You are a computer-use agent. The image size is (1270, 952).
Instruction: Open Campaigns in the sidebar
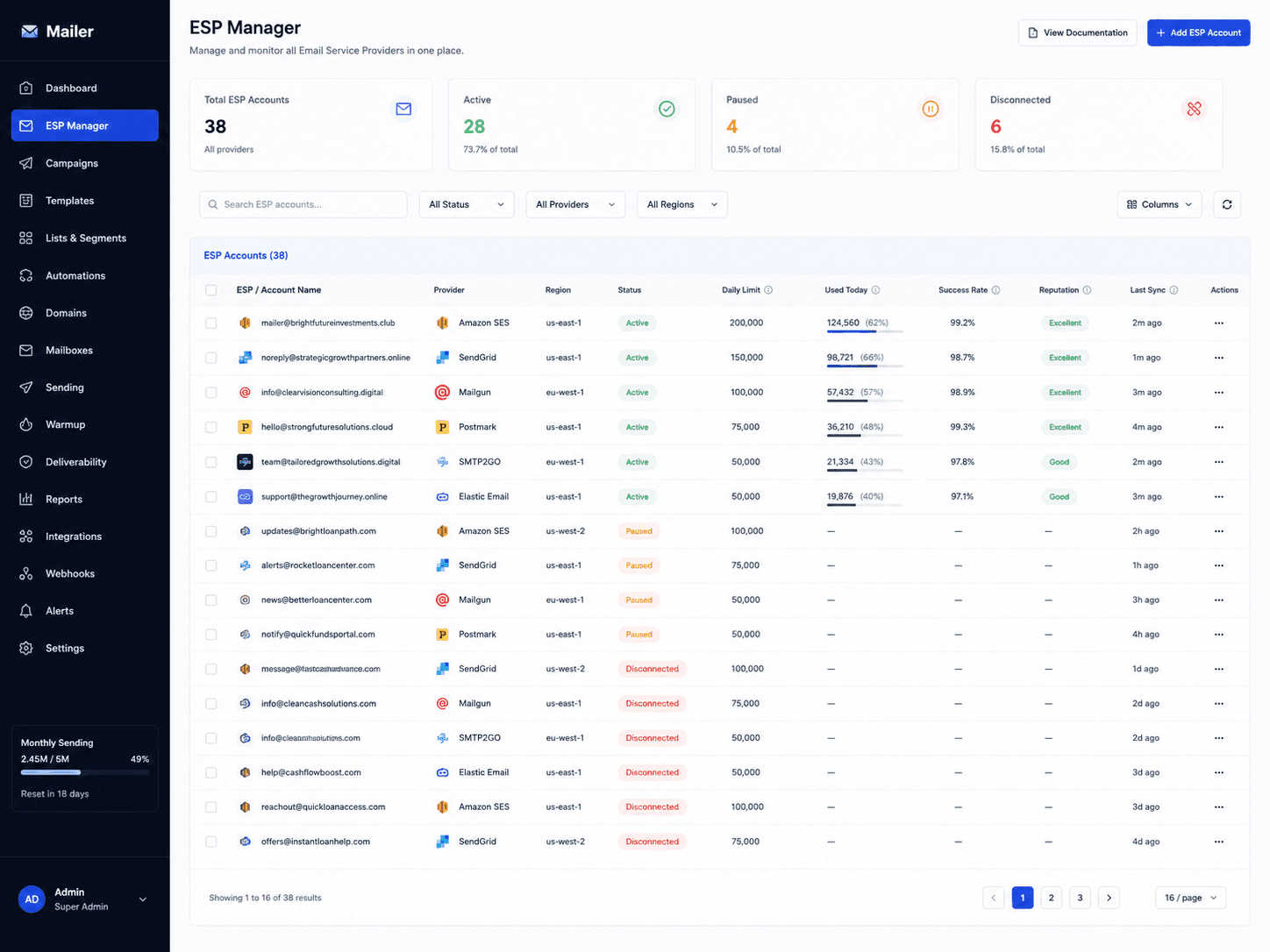pos(85,163)
